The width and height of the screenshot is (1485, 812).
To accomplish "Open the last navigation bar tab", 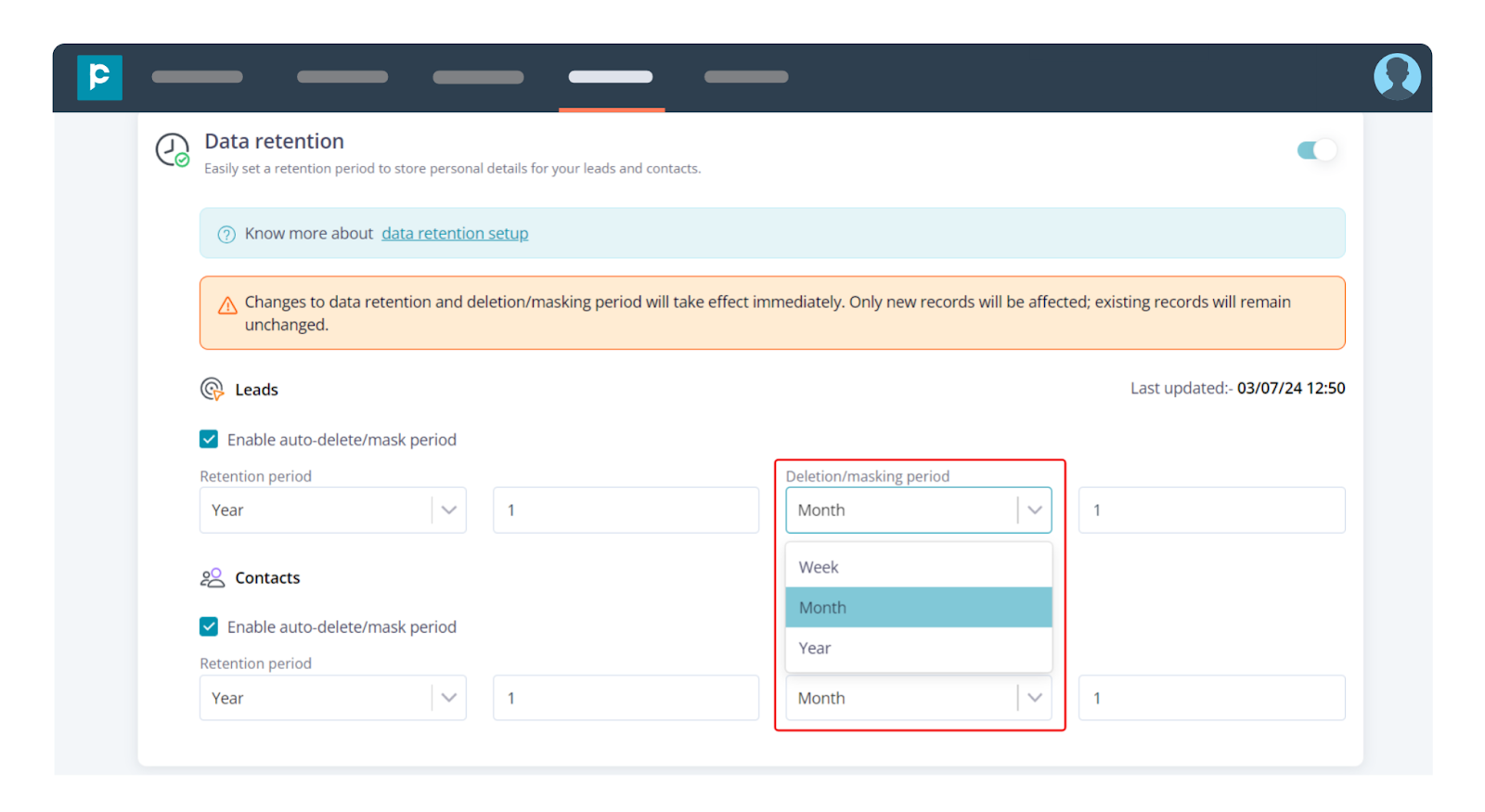I will click(746, 77).
